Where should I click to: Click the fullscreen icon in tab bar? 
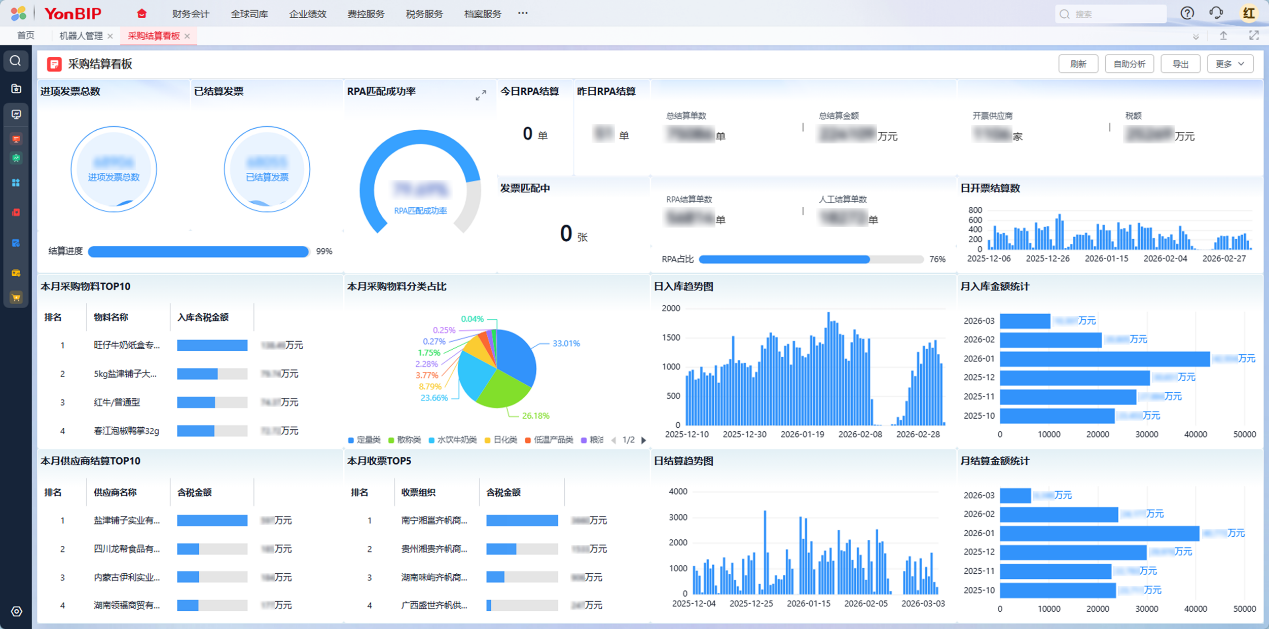pos(1253,36)
